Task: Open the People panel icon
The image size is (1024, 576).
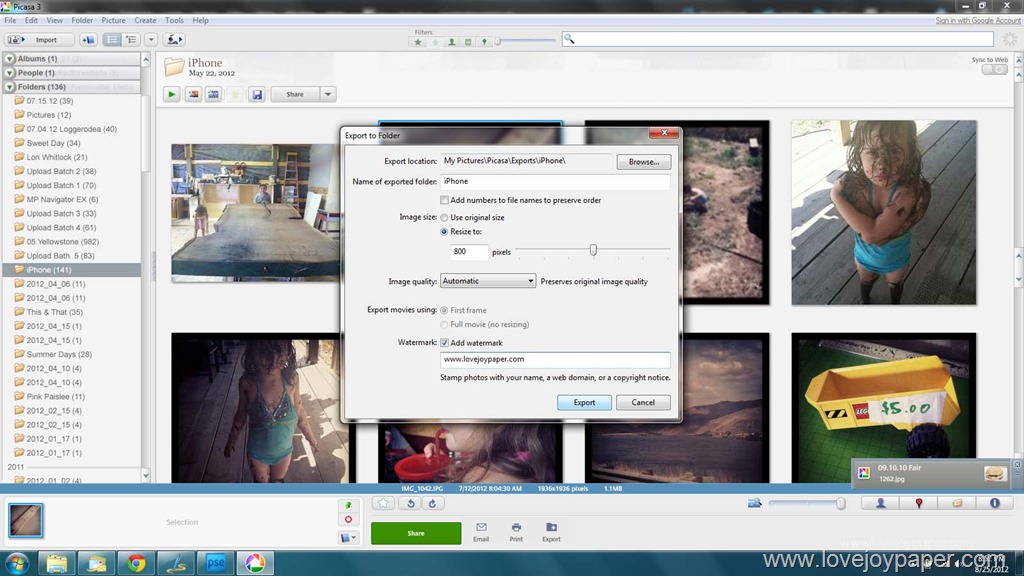Action: (880, 503)
